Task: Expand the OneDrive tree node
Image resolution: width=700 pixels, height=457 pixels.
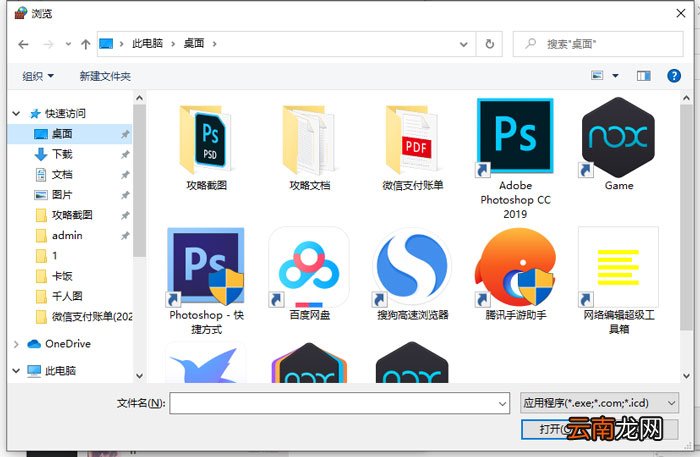Action: tap(16, 344)
